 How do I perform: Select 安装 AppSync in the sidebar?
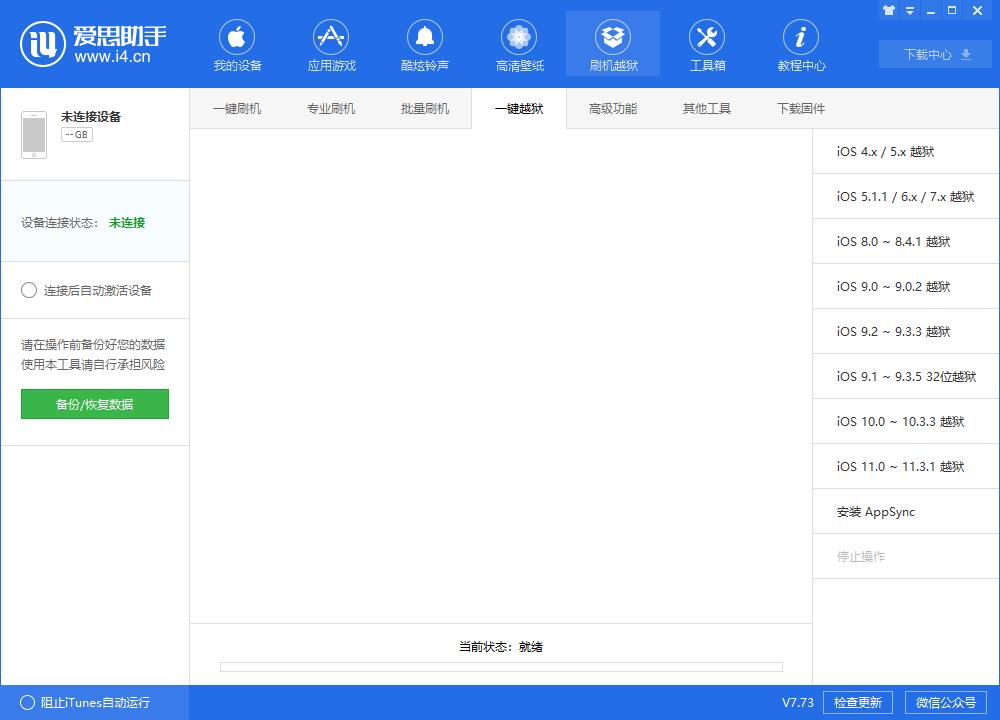[x=904, y=511]
